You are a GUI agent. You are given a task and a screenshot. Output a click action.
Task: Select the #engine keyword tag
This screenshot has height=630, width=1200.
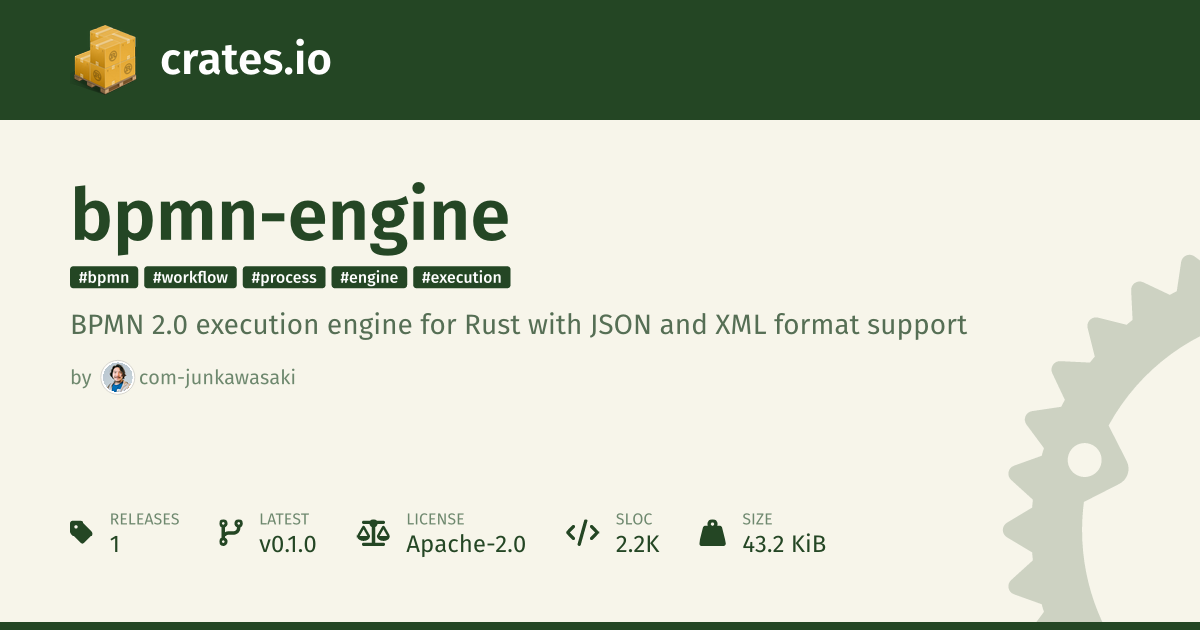click(369, 278)
